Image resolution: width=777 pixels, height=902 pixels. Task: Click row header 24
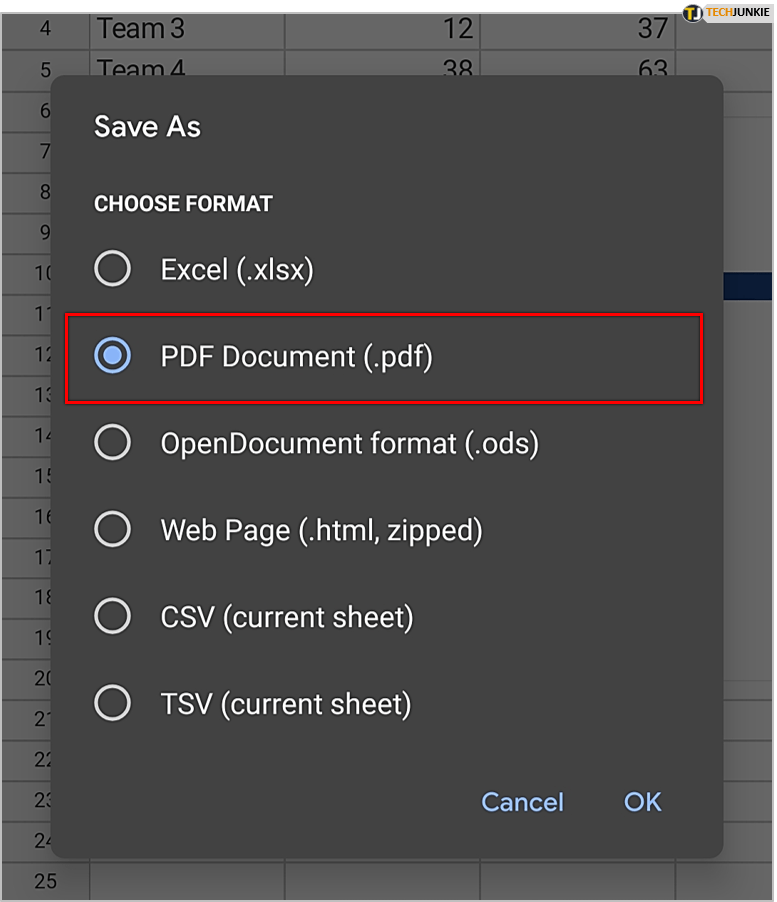42,841
